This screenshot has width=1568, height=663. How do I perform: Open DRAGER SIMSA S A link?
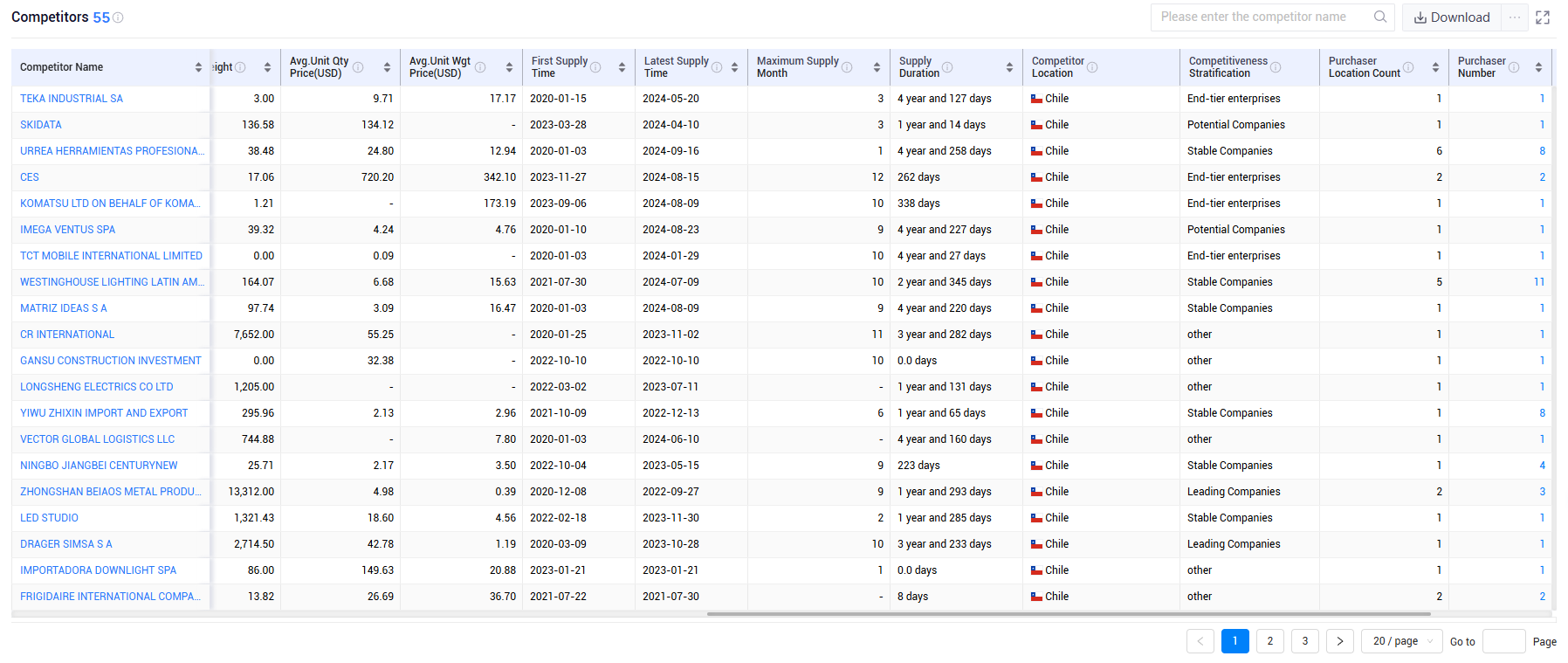(66, 544)
